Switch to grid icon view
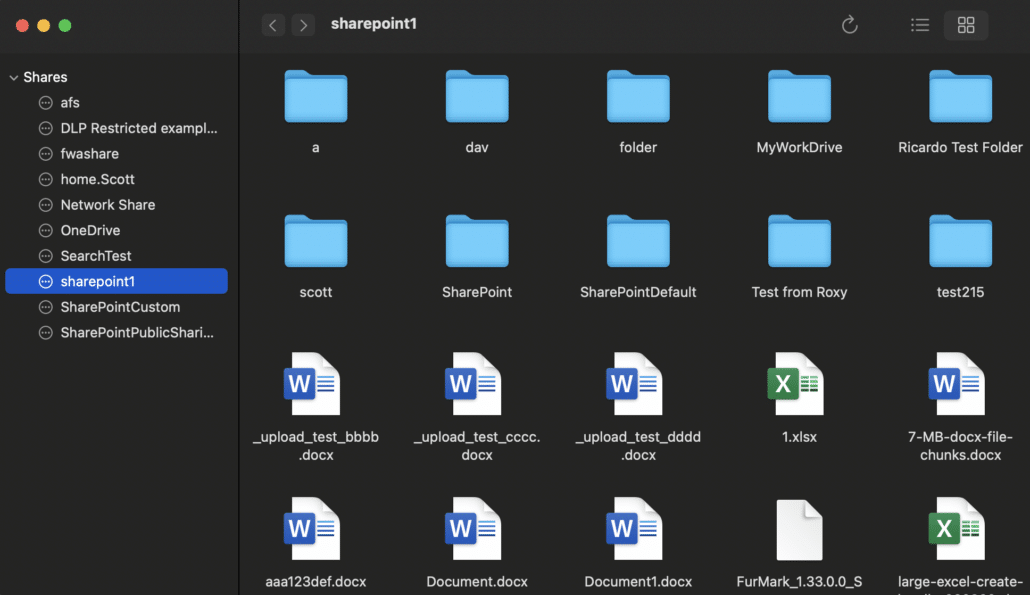1030x595 pixels. (966, 25)
